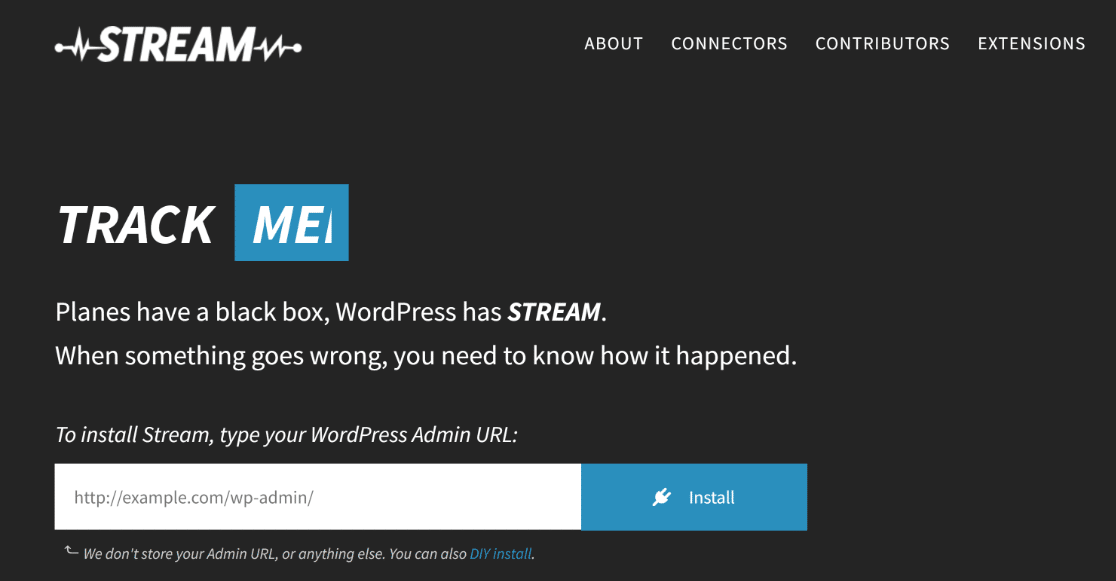Viewport: 1116px width, 581px height.
Task: Open the Contributors menu item
Action: (883, 43)
